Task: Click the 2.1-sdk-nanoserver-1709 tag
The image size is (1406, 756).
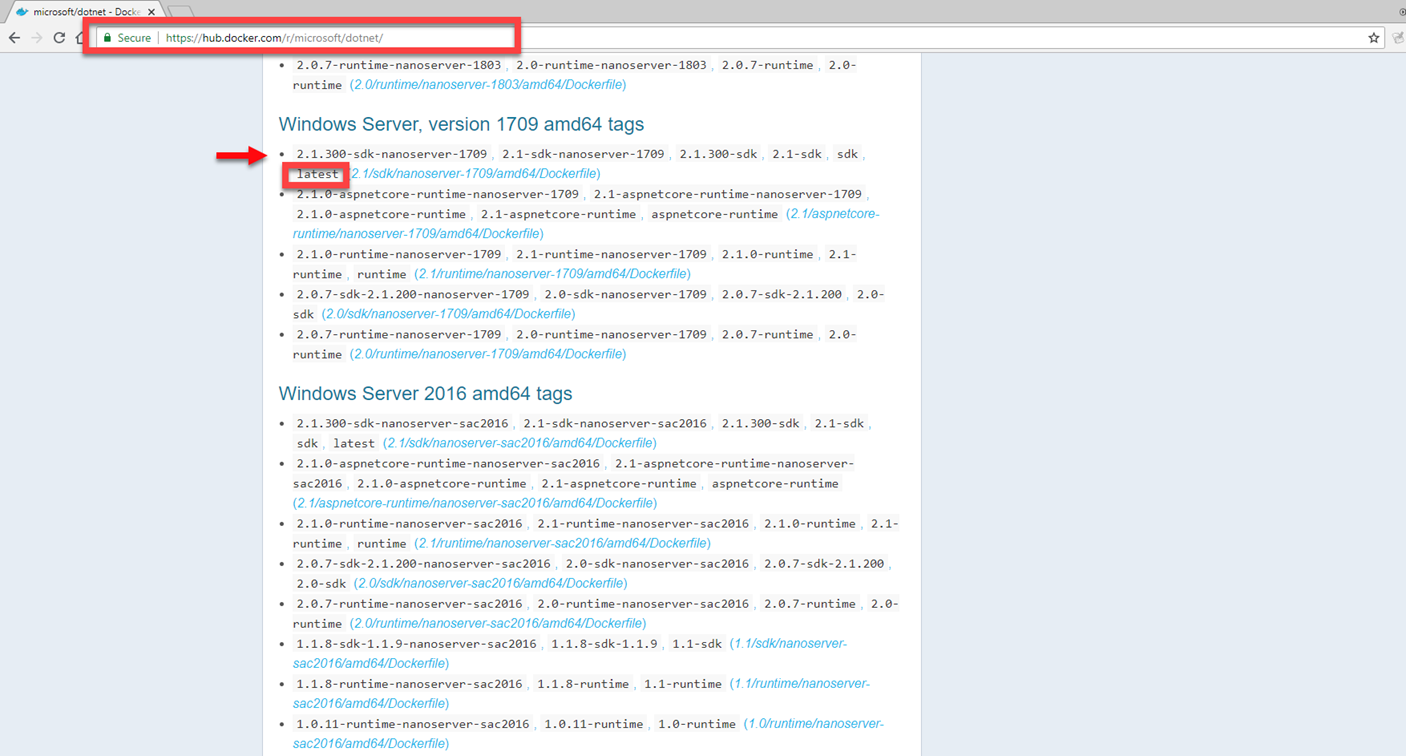Action: pos(583,154)
